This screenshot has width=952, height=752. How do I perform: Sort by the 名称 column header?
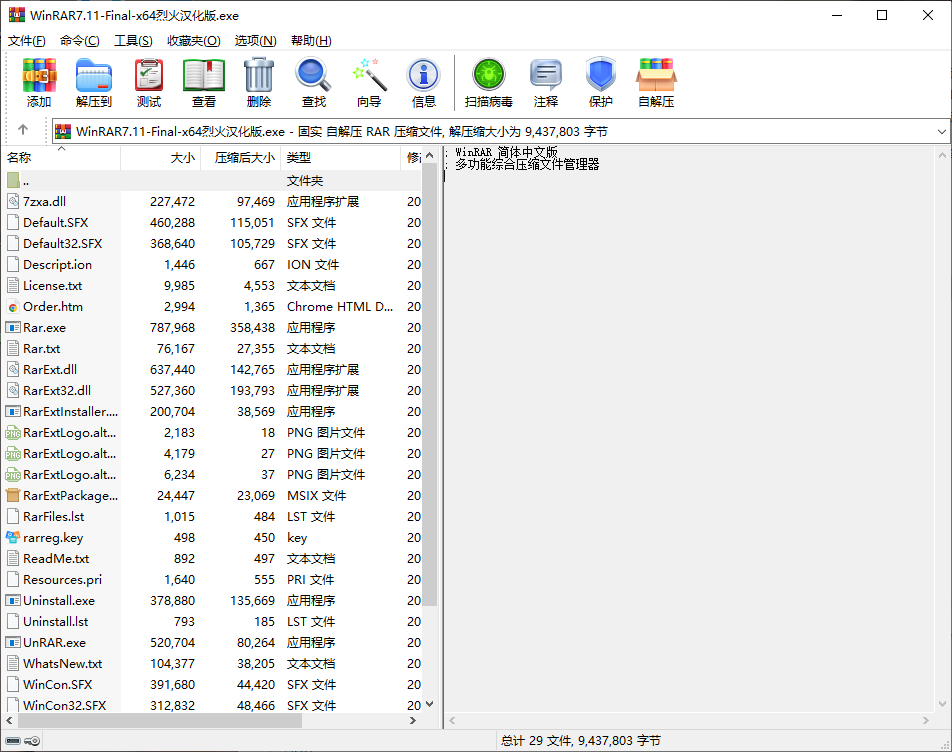click(x=63, y=158)
